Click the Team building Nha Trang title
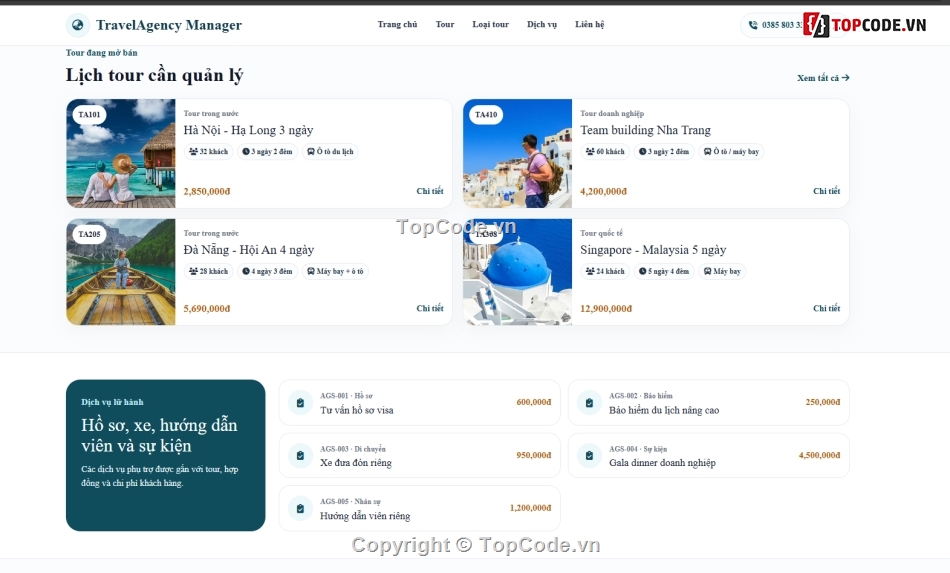Screen dimensions: 950x573 pos(645,130)
